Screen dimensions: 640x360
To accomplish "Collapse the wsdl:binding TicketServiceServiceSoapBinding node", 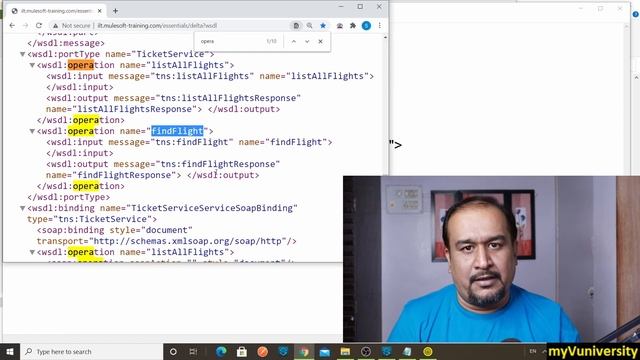I will coord(23,208).
